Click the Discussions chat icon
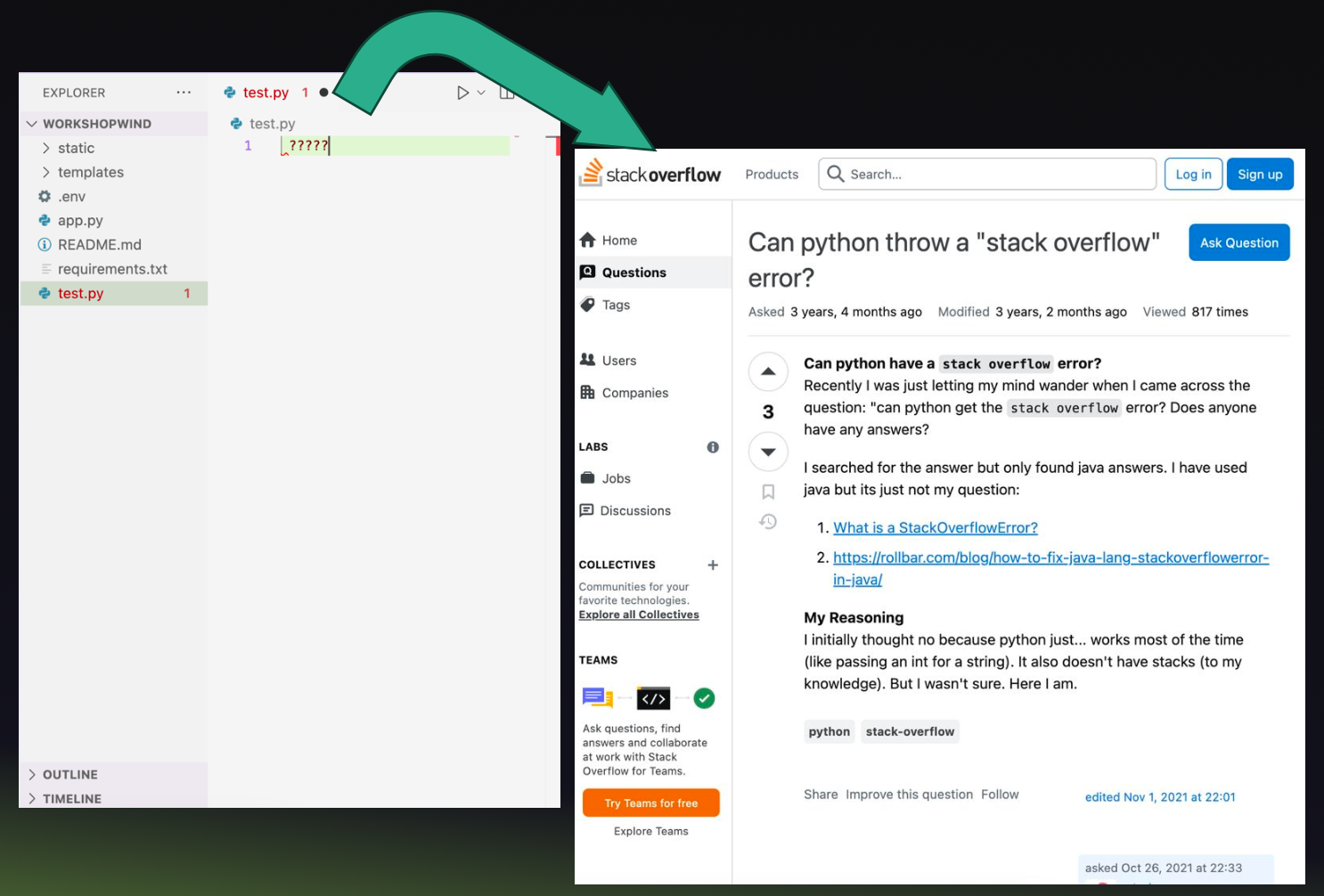Viewport: 1324px width, 896px height. pyautogui.click(x=586, y=510)
